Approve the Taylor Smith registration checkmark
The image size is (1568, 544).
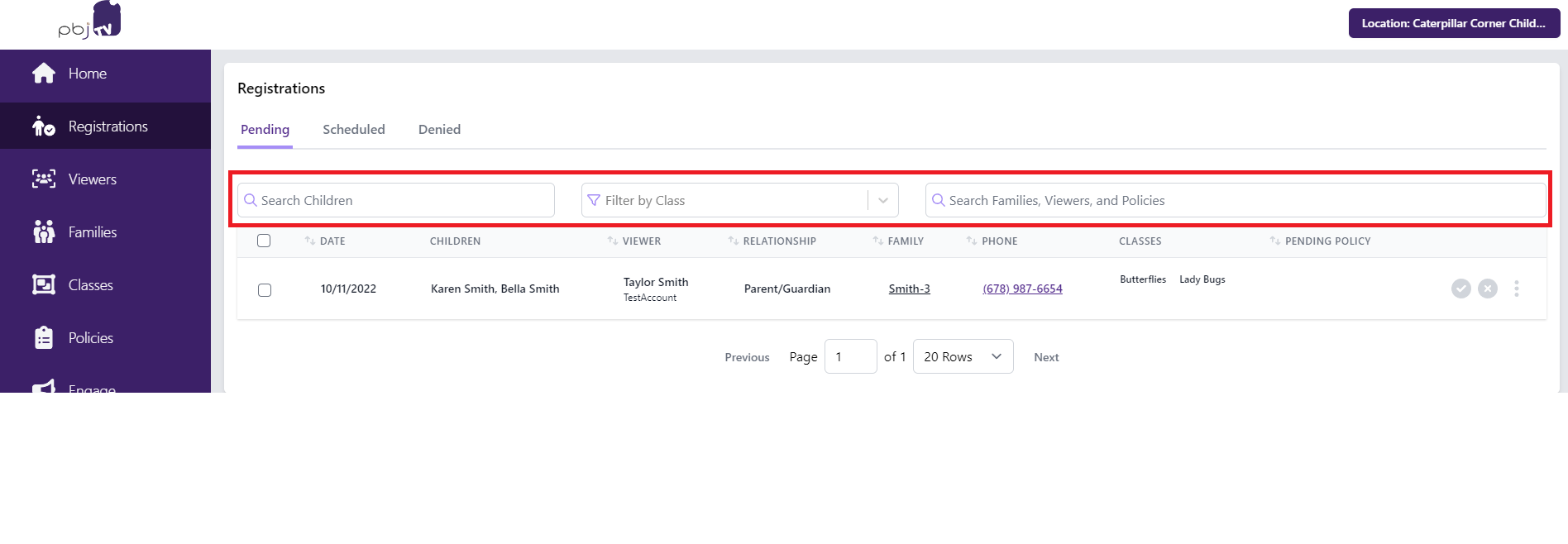pos(1461,289)
